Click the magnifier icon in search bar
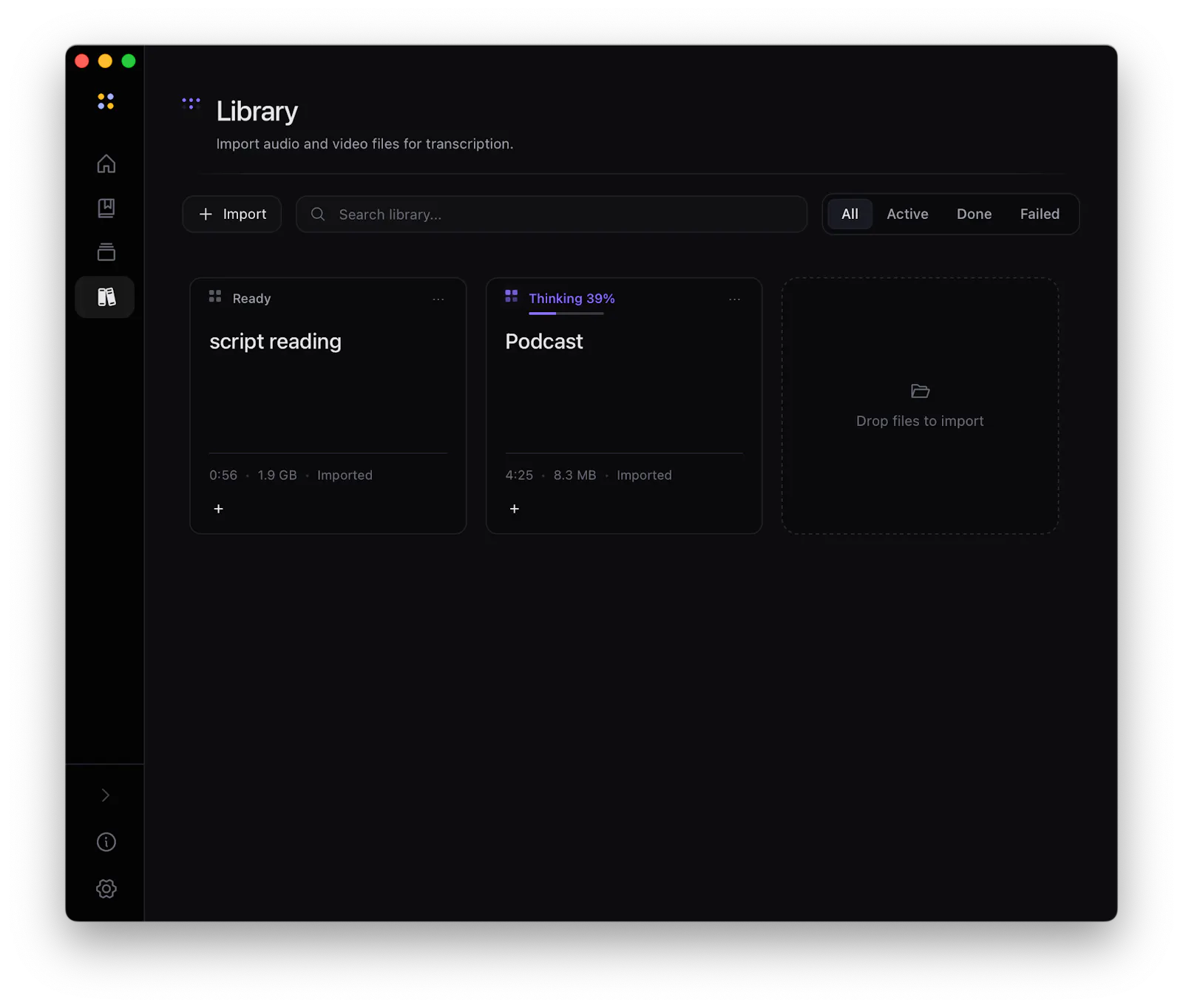 [318, 214]
